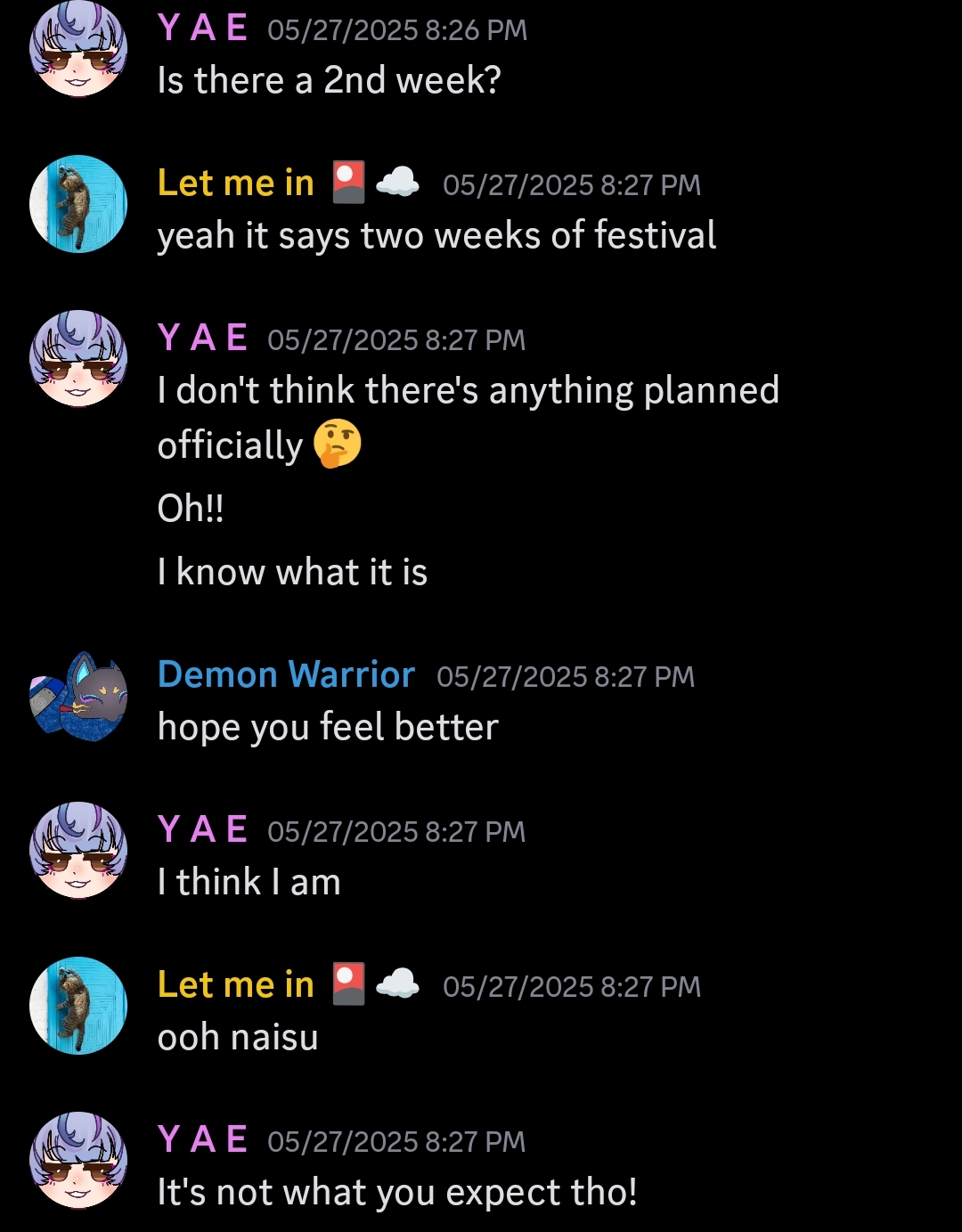Click Let me in's avatar beside "yeah it says"
962x1232 pixels.
(78, 204)
